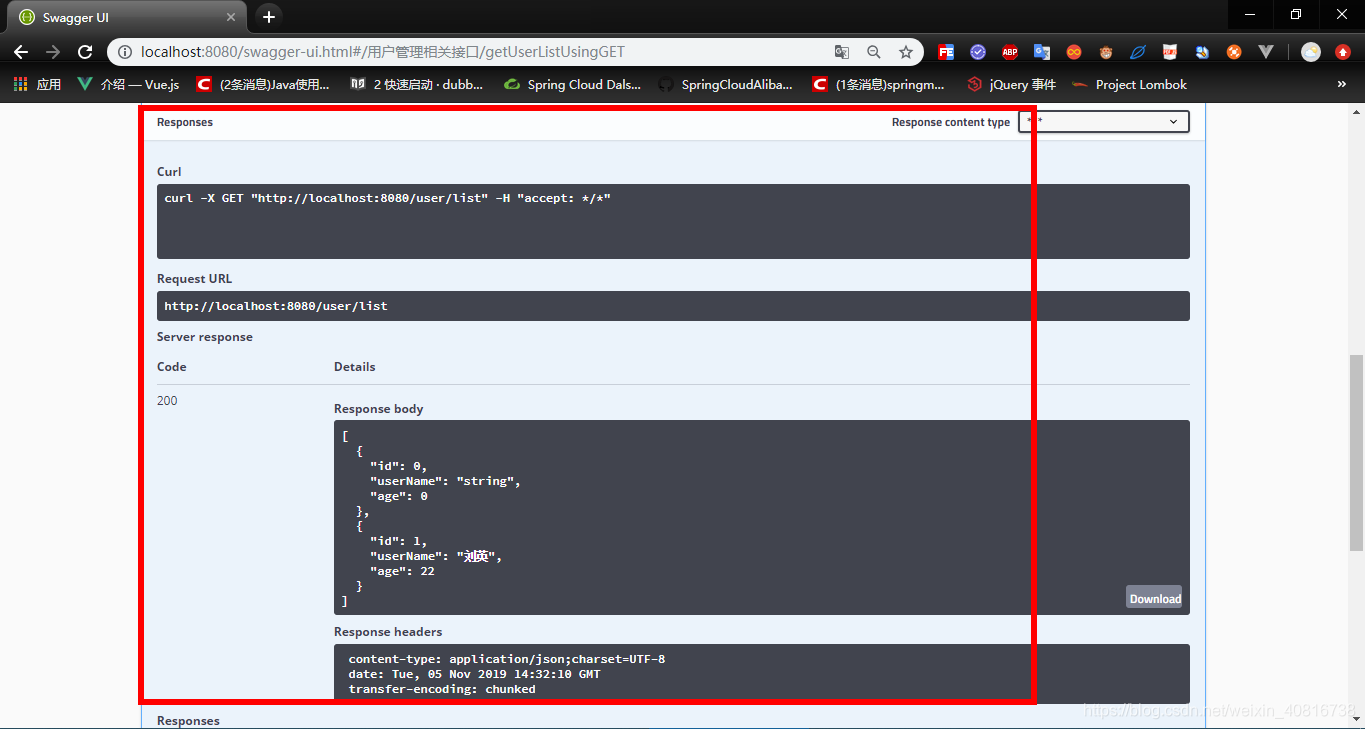Image resolution: width=1365 pixels, height=729 pixels.
Task: Open the orange infinity extension icon
Action: [1074, 52]
